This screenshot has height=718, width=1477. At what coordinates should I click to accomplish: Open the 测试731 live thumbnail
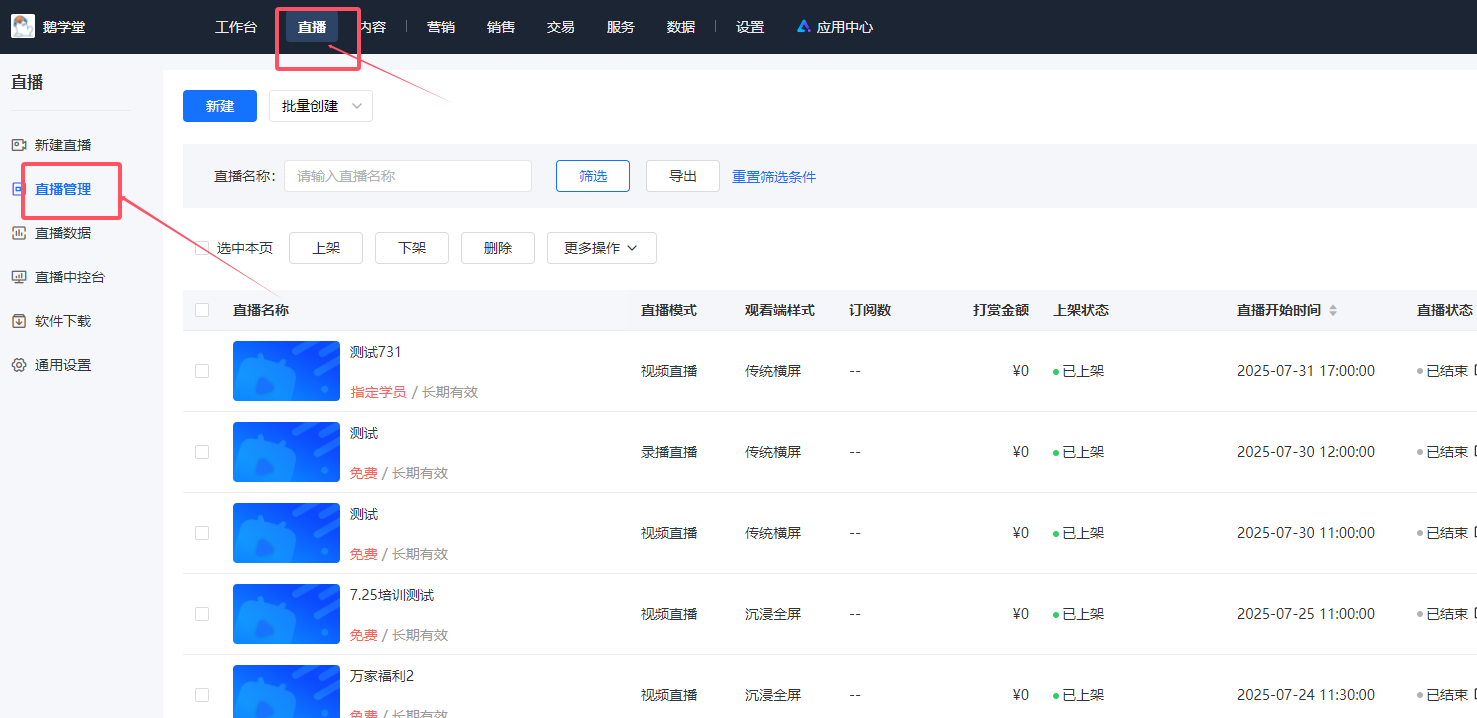coord(286,371)
